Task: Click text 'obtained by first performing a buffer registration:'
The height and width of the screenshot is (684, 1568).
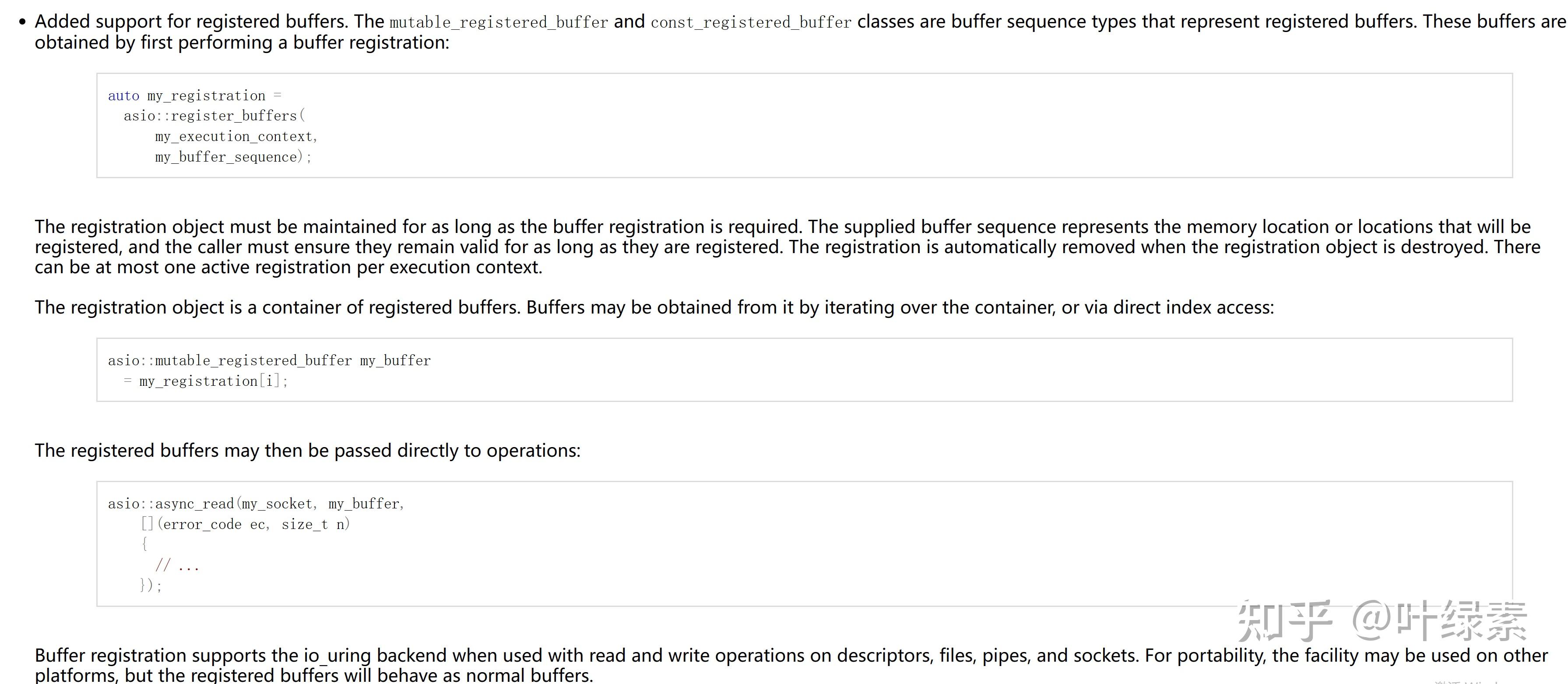Action: click(242, 42)
